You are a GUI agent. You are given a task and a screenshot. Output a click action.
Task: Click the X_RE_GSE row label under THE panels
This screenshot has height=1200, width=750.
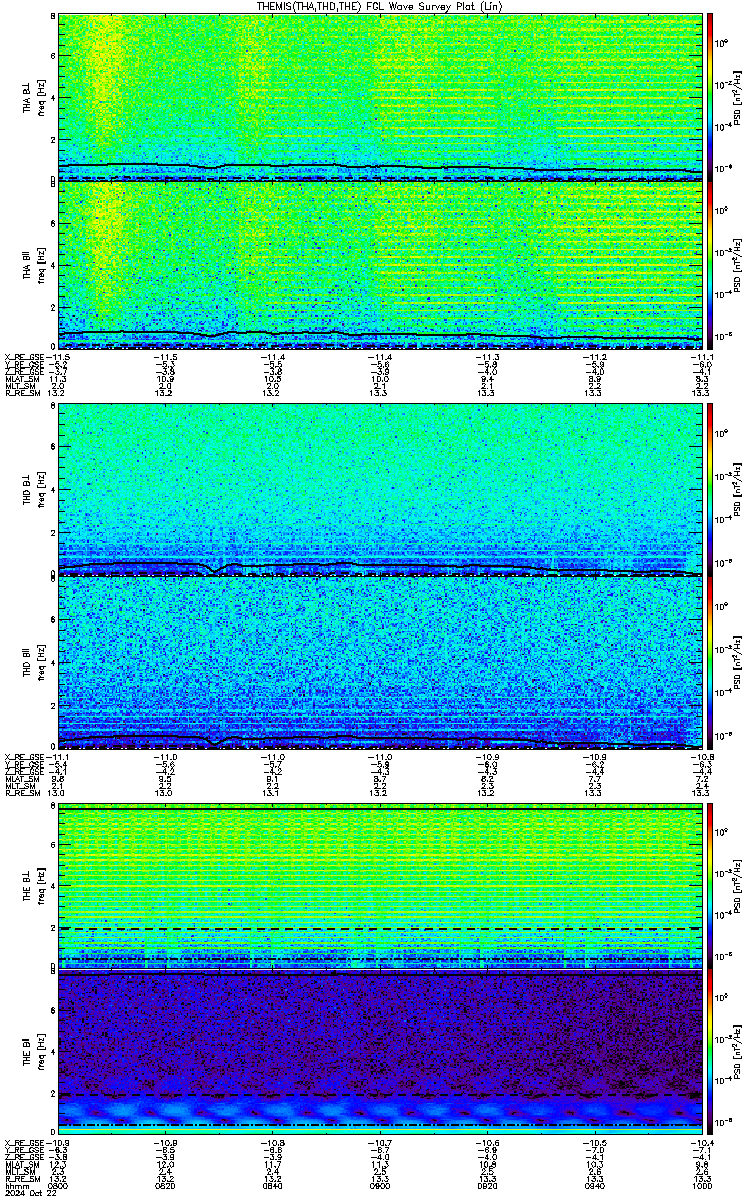[x=22, y=1142]
